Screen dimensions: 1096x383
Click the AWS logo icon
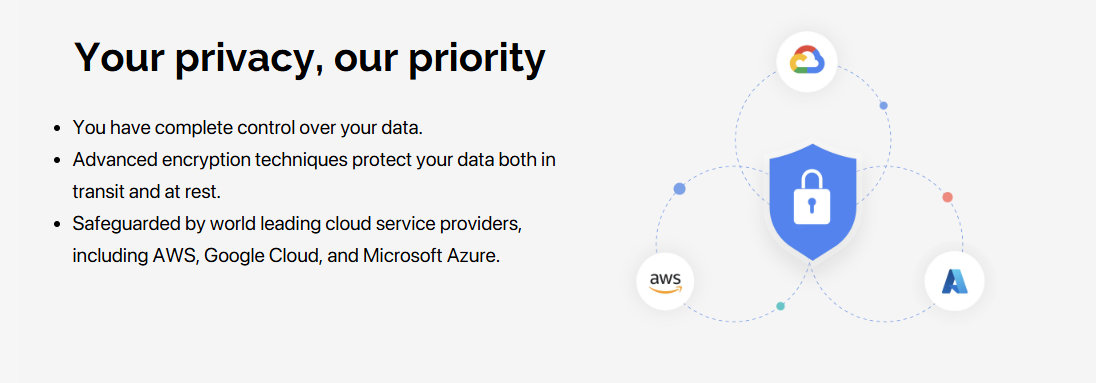click(x=665, y=281)
